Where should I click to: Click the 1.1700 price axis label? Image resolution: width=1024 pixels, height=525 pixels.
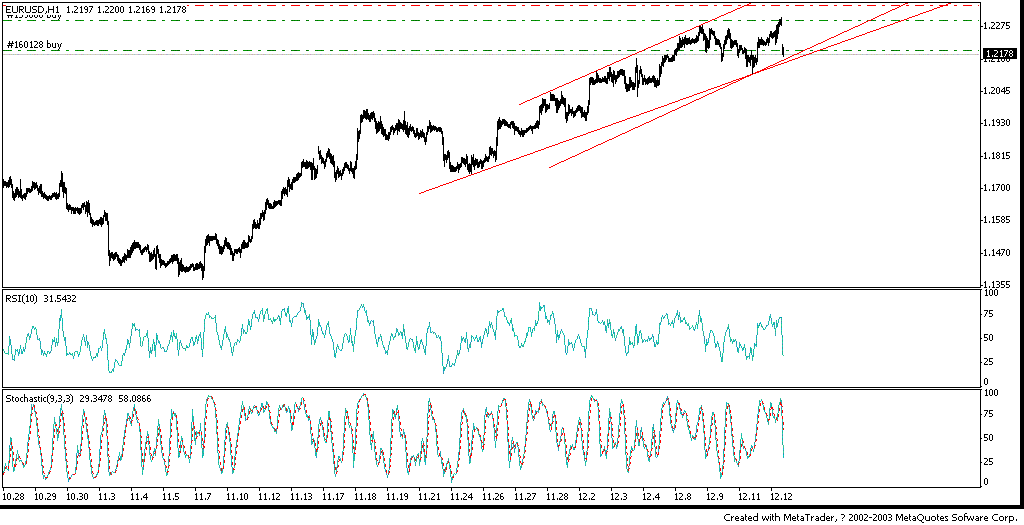[x=999, y=188]
